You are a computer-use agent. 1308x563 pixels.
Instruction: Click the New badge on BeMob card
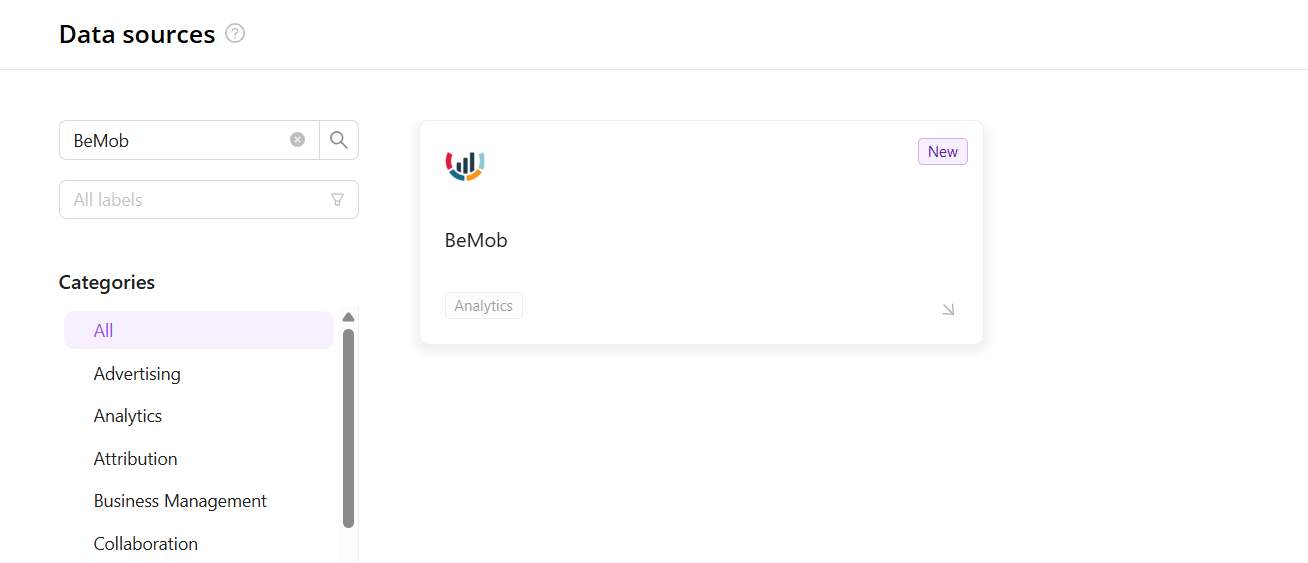(x=942, y=152)
